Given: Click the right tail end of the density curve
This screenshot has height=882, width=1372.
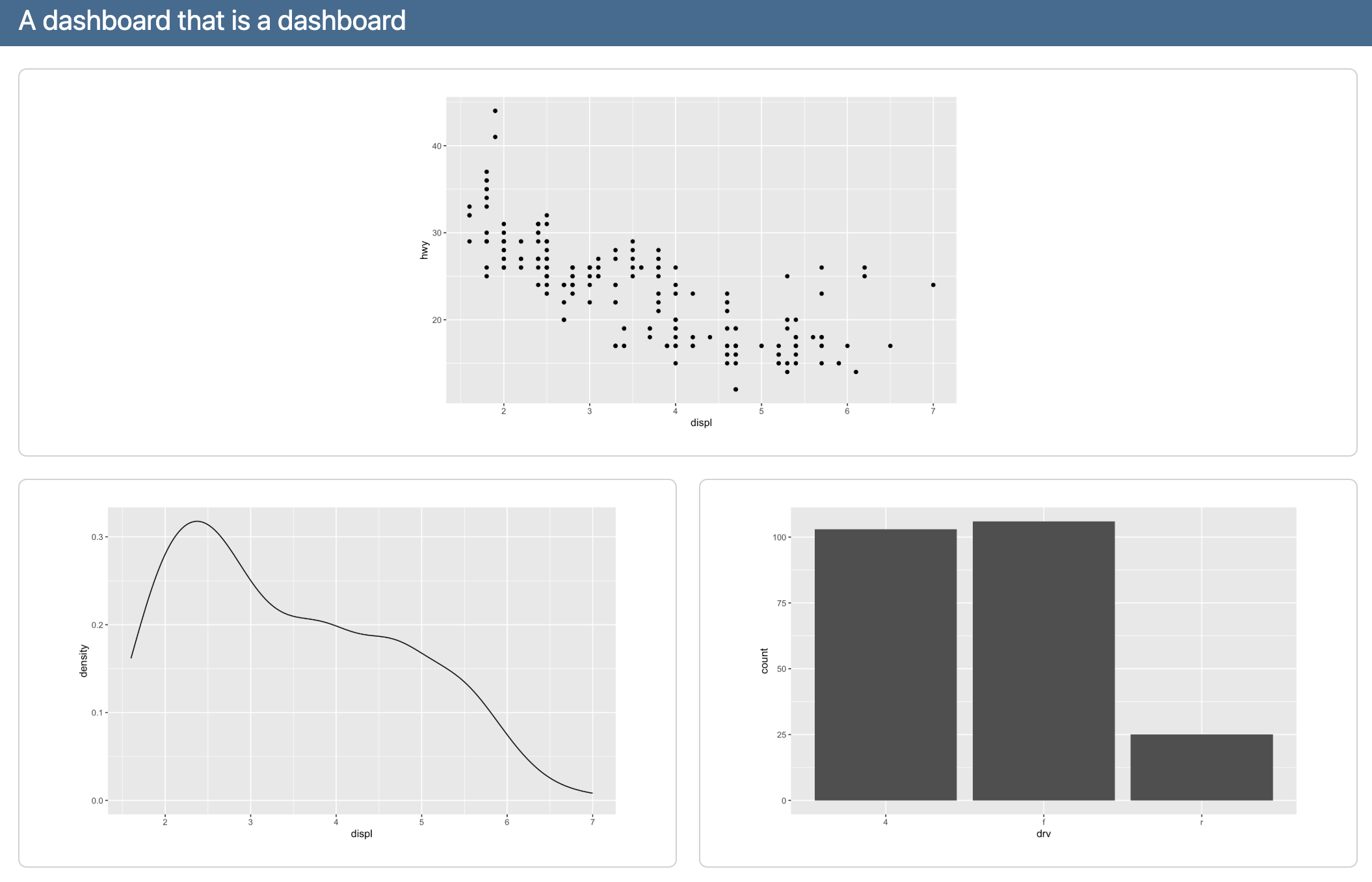Looking at the screenshot, I should click(591, 792).
